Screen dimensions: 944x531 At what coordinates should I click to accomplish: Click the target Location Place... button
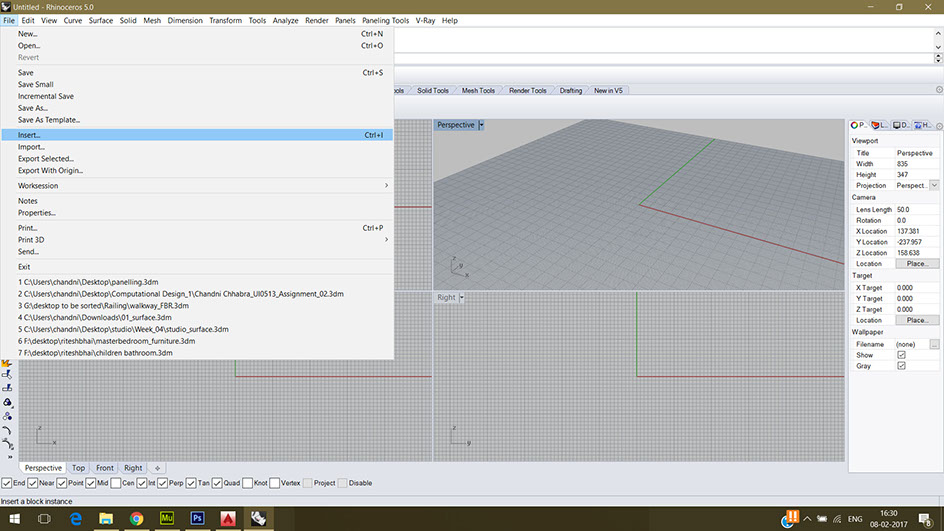coord(917,320)
